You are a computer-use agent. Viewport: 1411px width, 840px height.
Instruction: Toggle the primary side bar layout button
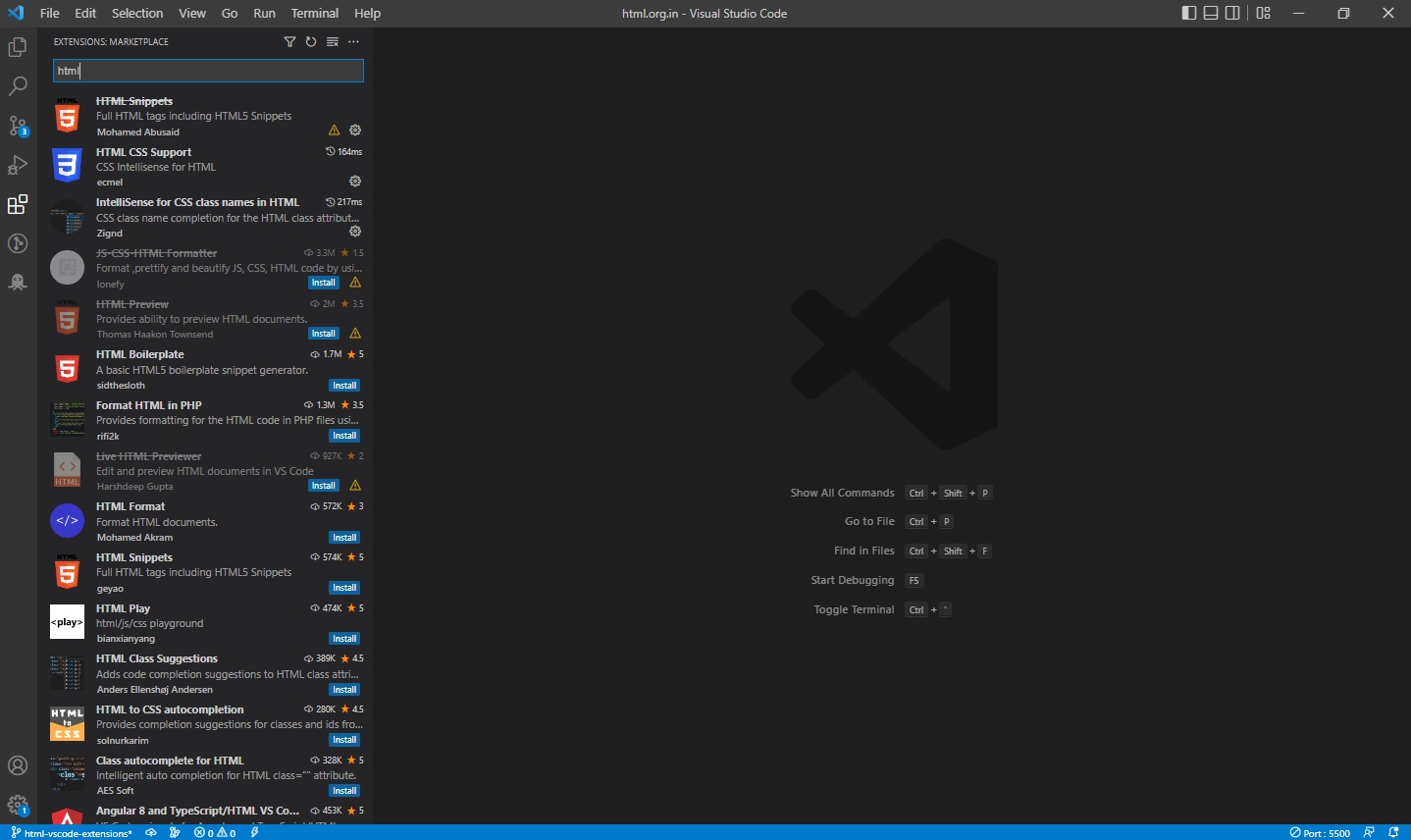1189,13
